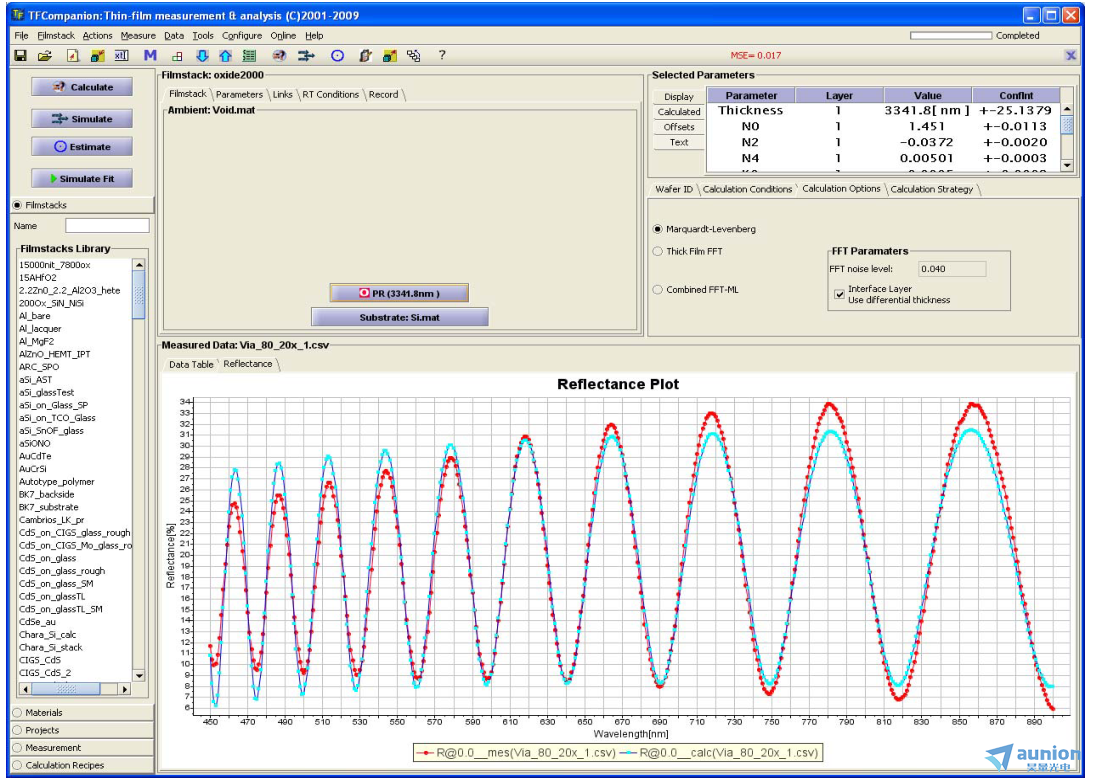The image size is (1093, 783).
Task: Click the red measured-data legend entry
Action: [x=516, y=753]
